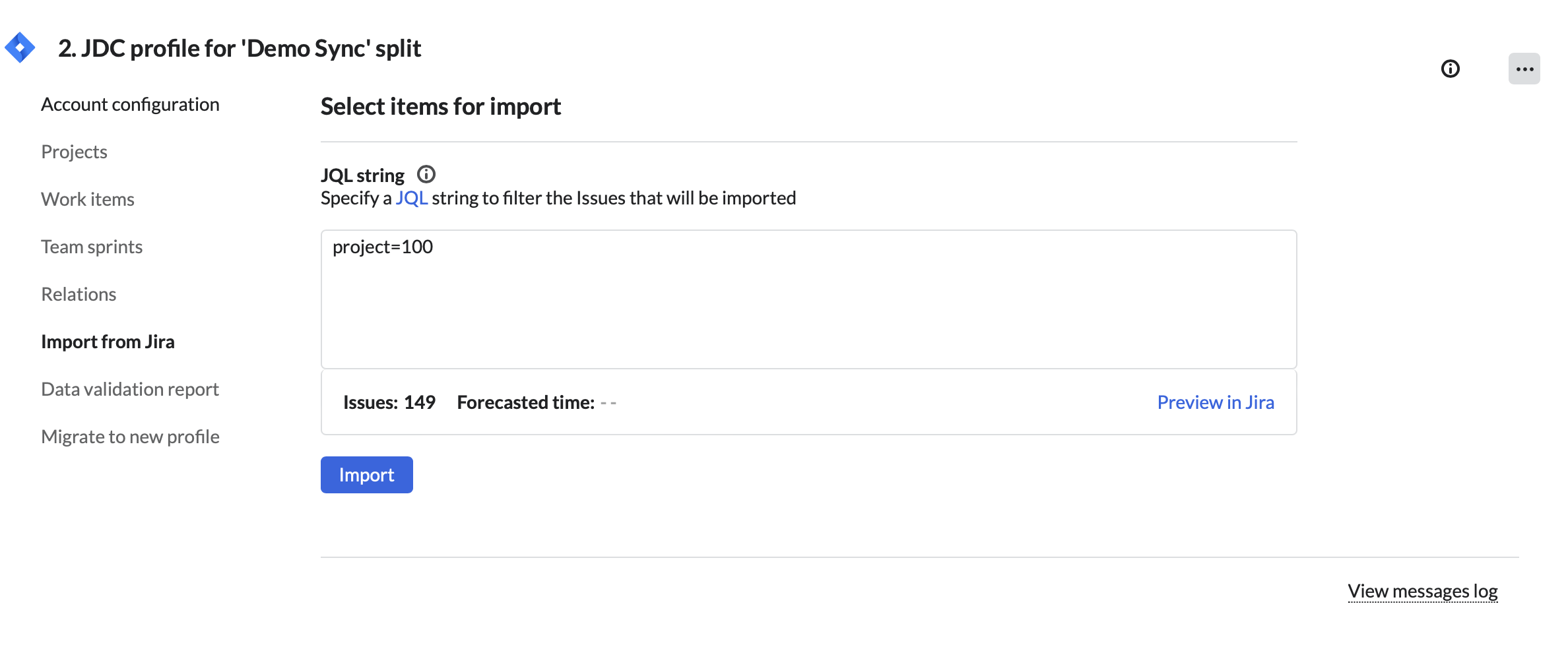Image resolution: width=1568 pixels, height=645 pixels.
Task: Click the Select items for import heading
Action: pyautogui.click(x=440, y=106)
